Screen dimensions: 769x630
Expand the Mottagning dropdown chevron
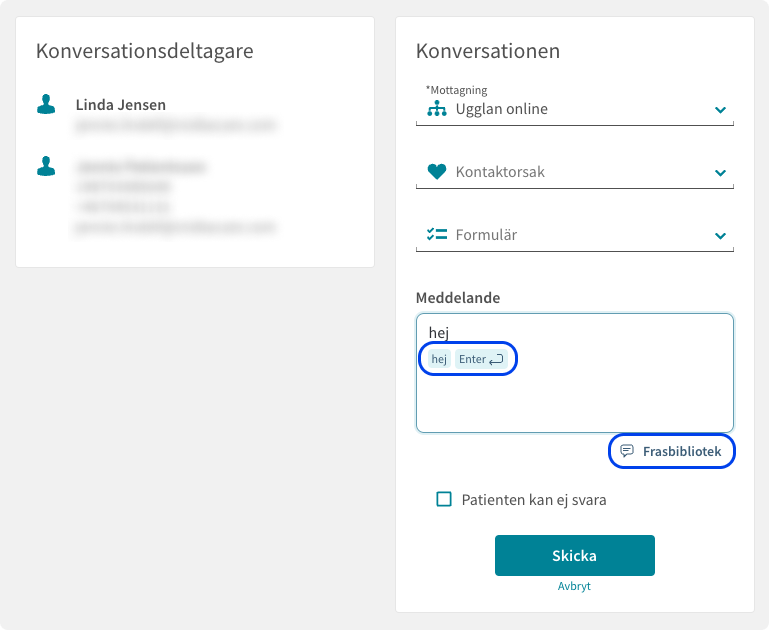tap(720, 110)
